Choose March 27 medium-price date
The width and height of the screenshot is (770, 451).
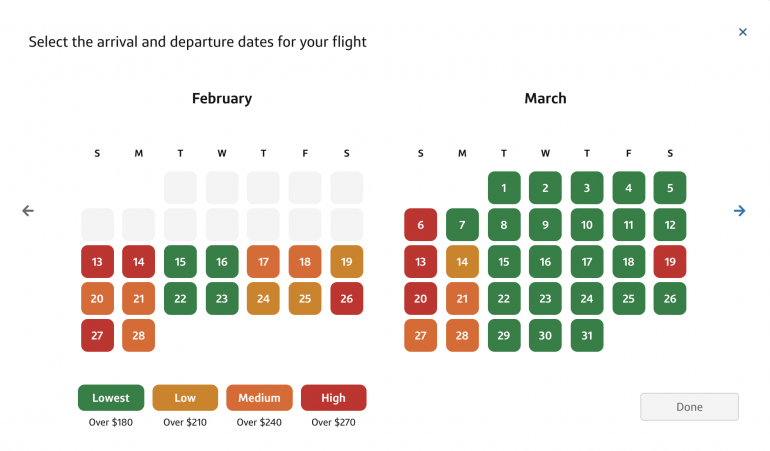[421, 336]
